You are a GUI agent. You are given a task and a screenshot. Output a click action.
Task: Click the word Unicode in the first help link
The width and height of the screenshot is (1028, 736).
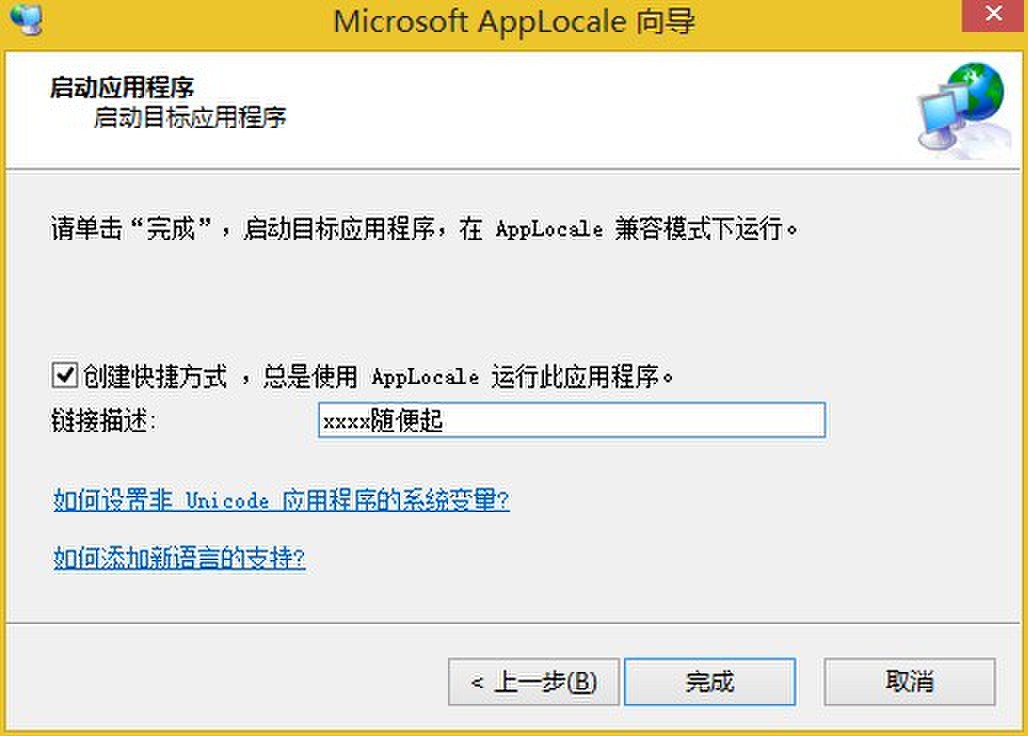(x=227, y=501)
